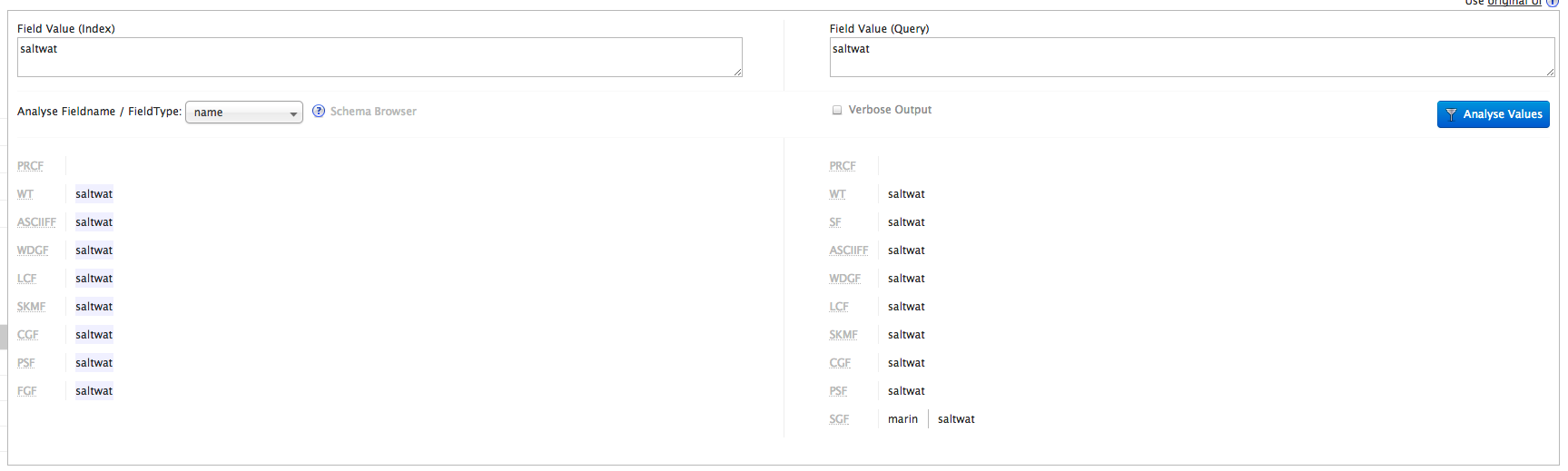
Task: Select the 'saltwat' token in the SGF row
Action: pyautogui.click(x=956, y=419)
